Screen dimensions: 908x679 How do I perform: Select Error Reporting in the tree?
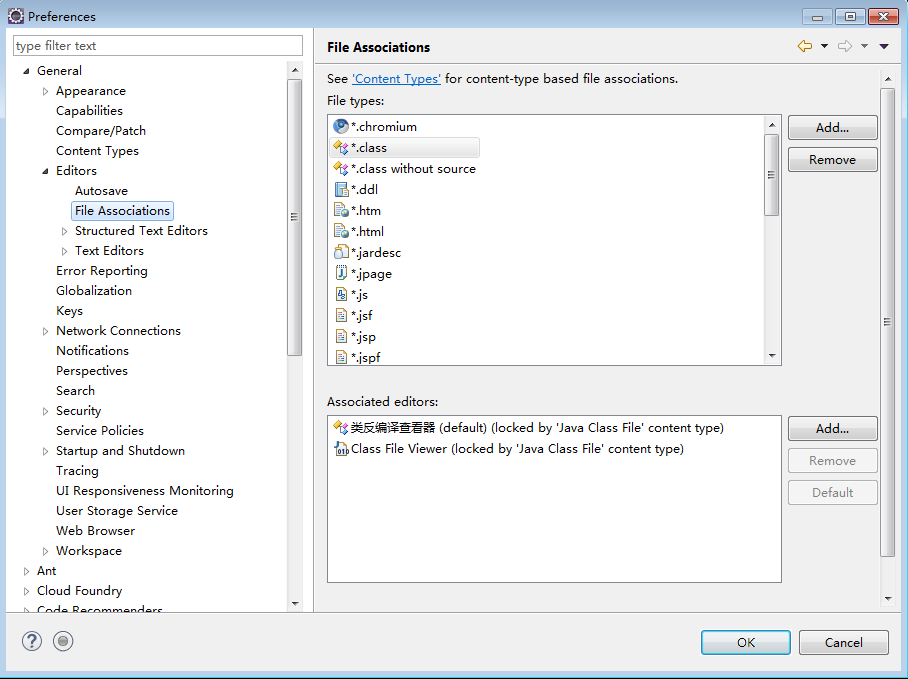pos(101,271)
